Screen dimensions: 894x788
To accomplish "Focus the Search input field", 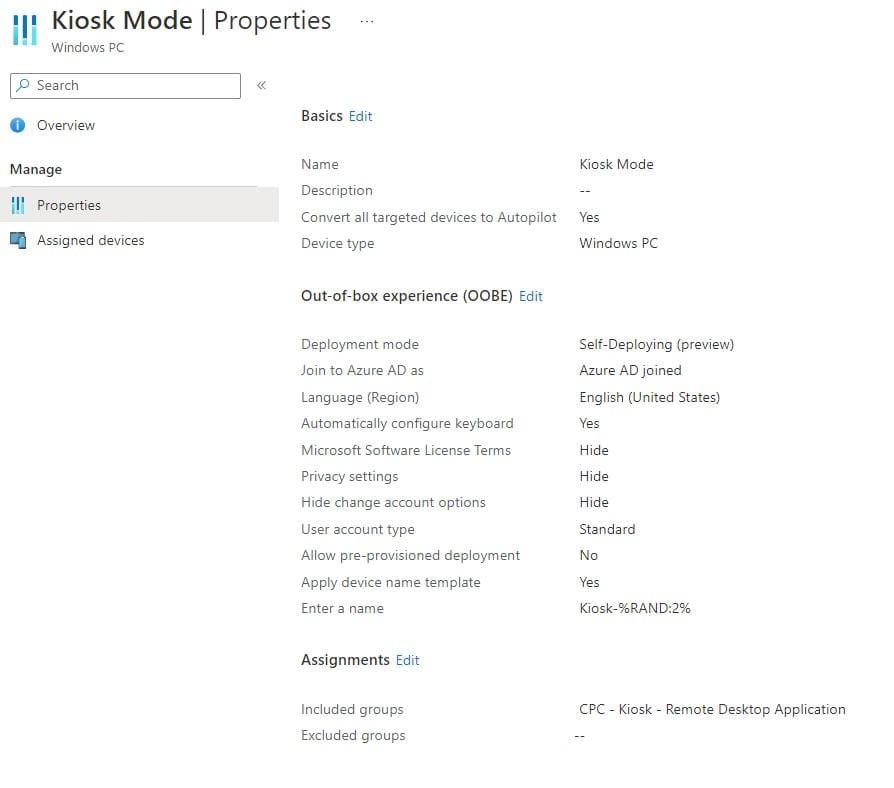I will [135, 86].
